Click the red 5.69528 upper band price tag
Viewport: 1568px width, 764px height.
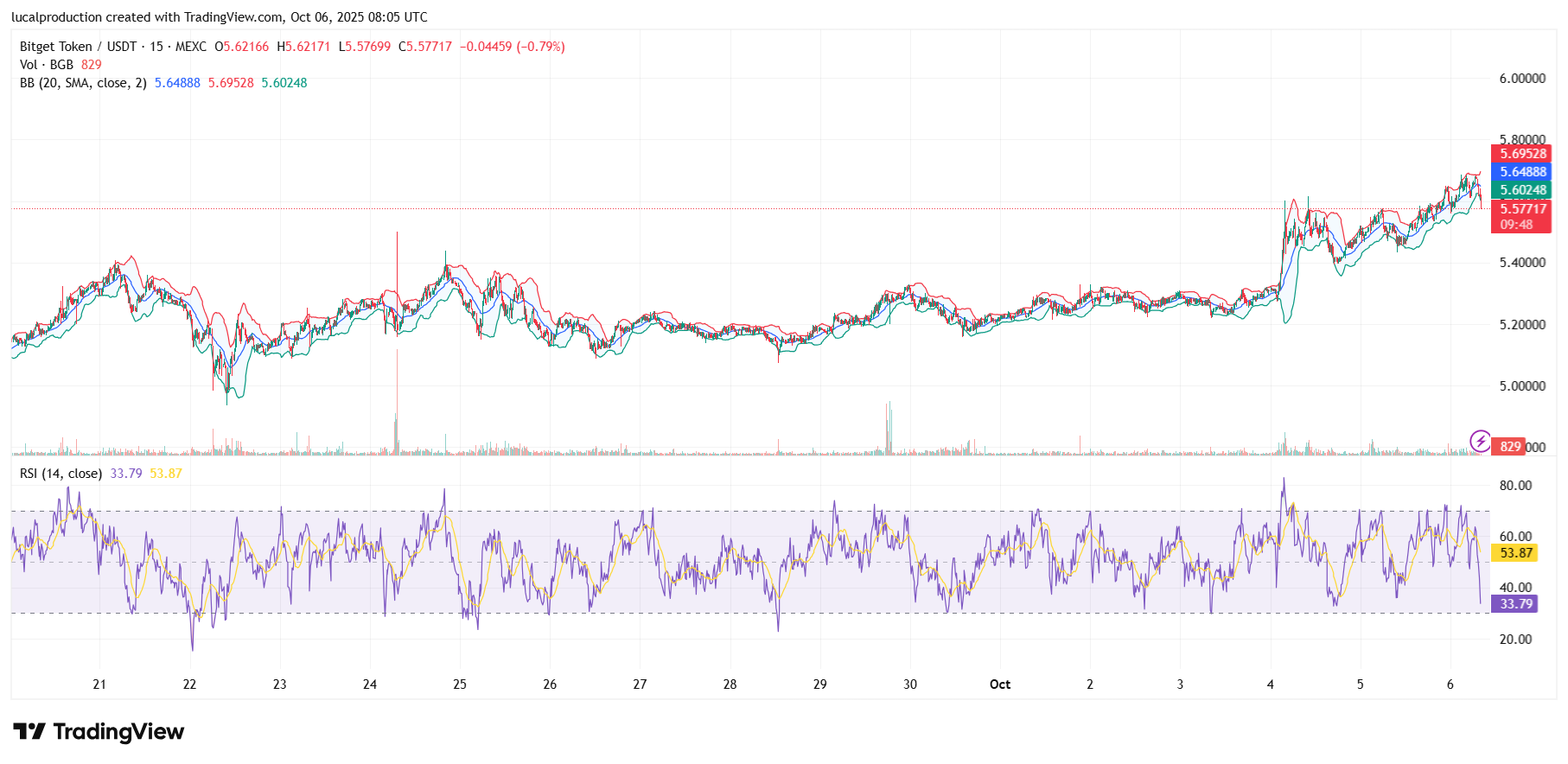coord(1521,154)
